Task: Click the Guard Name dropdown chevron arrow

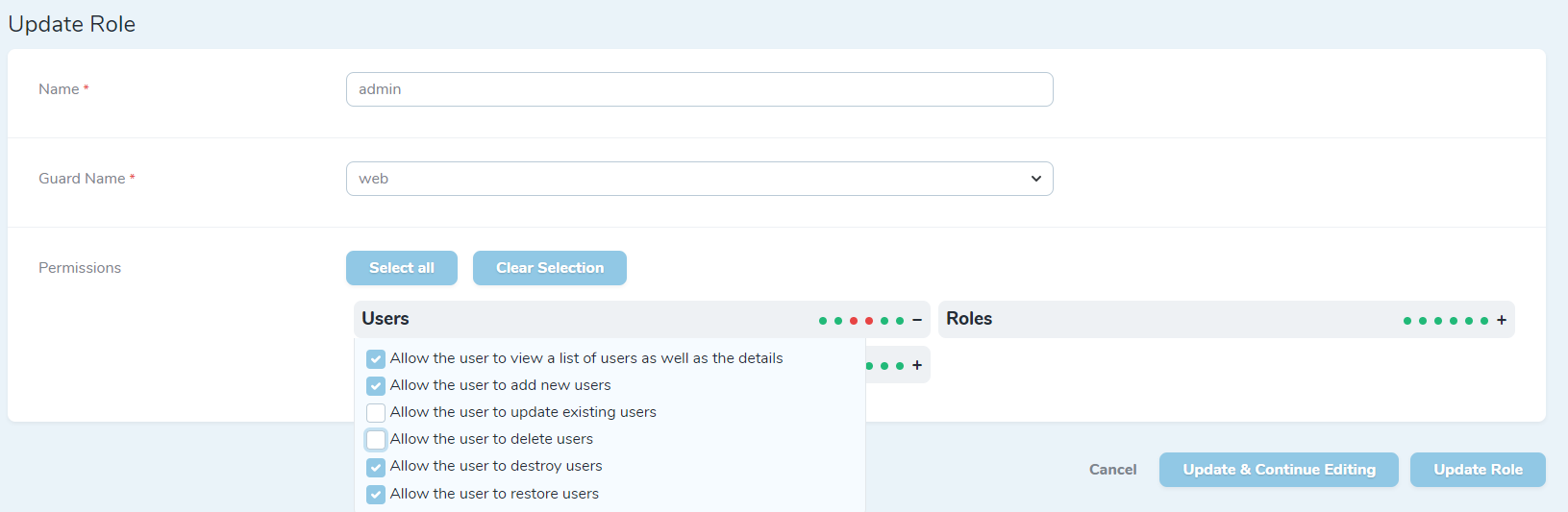Action: (1036, 179)
